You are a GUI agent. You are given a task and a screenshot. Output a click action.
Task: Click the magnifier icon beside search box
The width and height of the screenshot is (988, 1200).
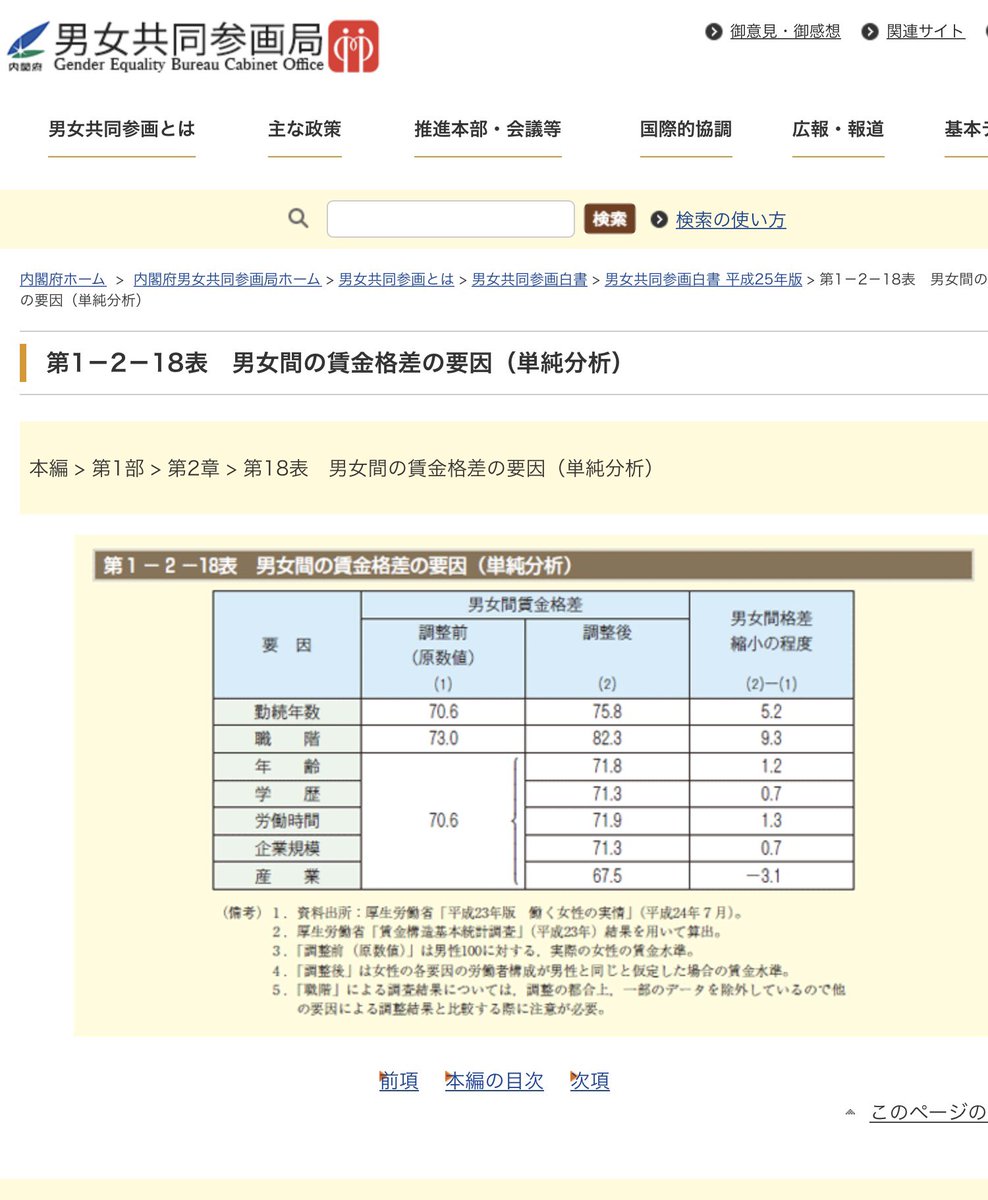tap(298, 218)
